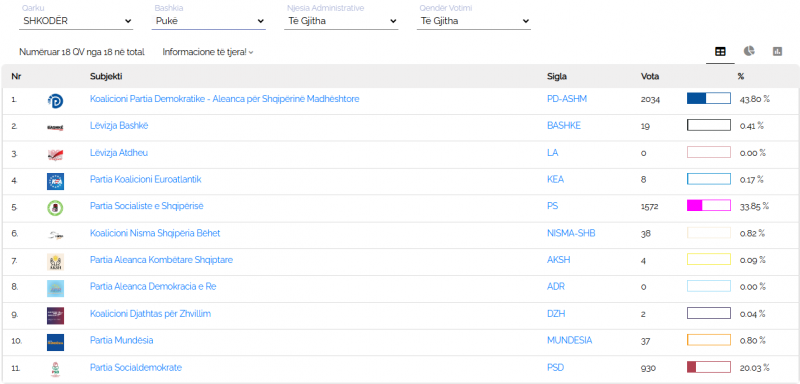Switch to the bar chart view icon

(x=777, y=52)
